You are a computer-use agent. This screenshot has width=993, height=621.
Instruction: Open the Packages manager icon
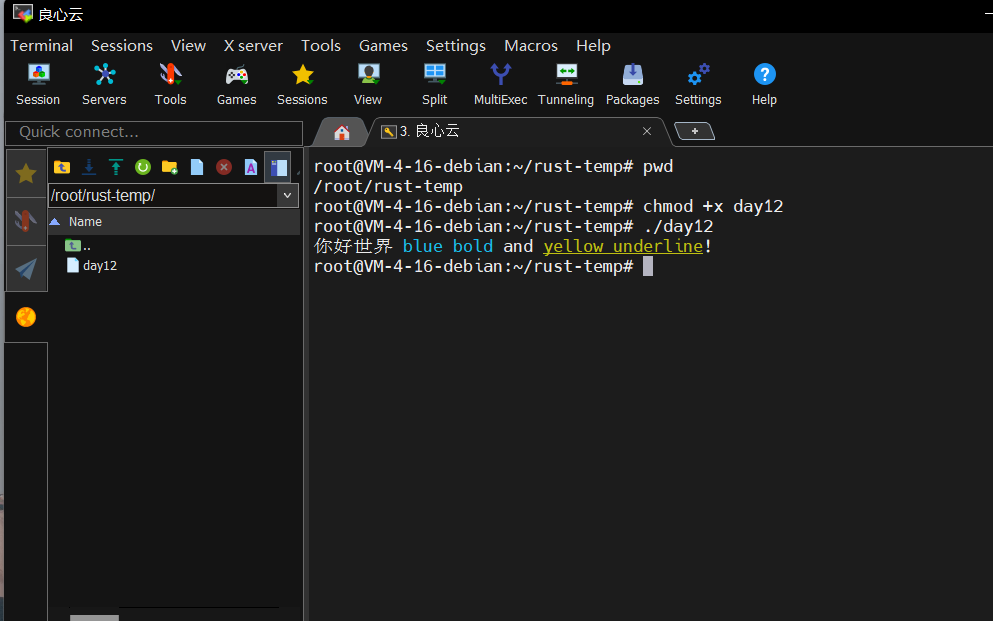pyautogui.click(x=632, y=84)
